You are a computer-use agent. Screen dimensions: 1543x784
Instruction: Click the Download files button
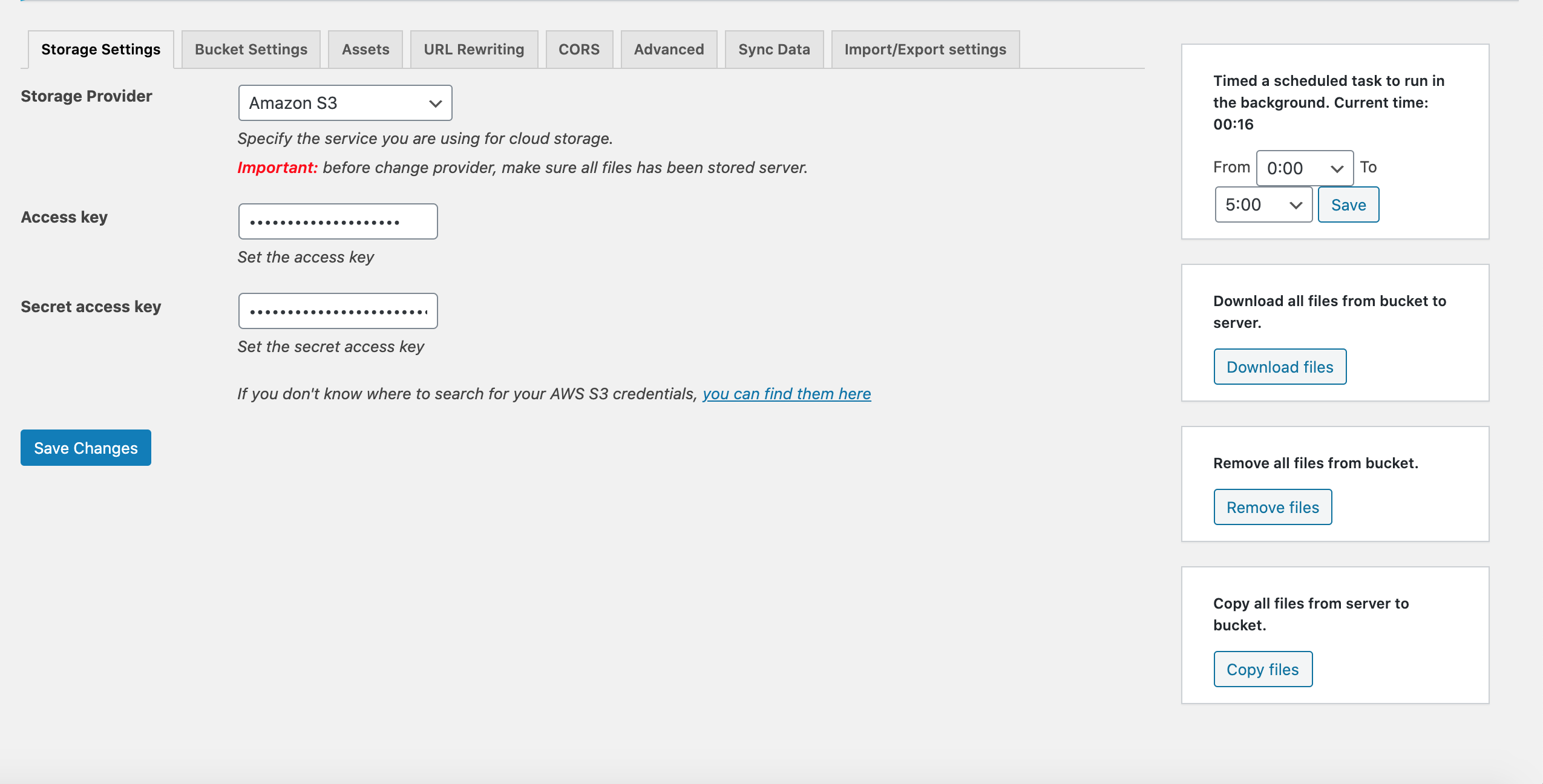point(1279,367)
